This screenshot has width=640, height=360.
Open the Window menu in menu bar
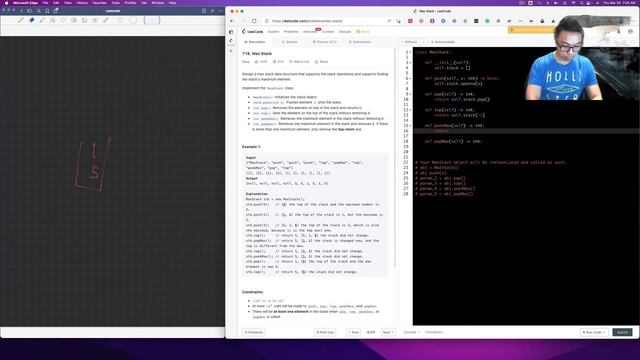point(158,2)
